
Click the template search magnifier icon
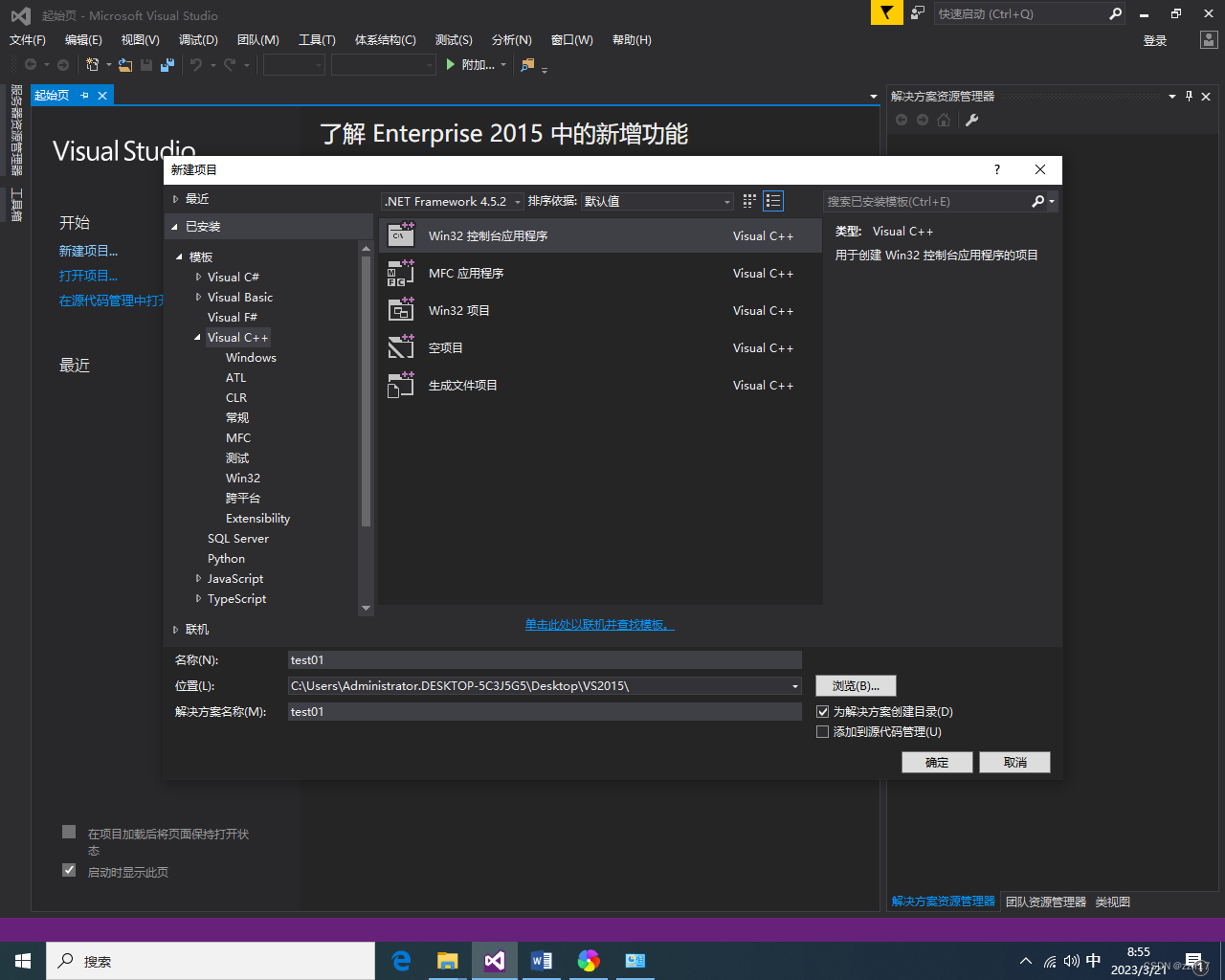tap(1037, 201)
